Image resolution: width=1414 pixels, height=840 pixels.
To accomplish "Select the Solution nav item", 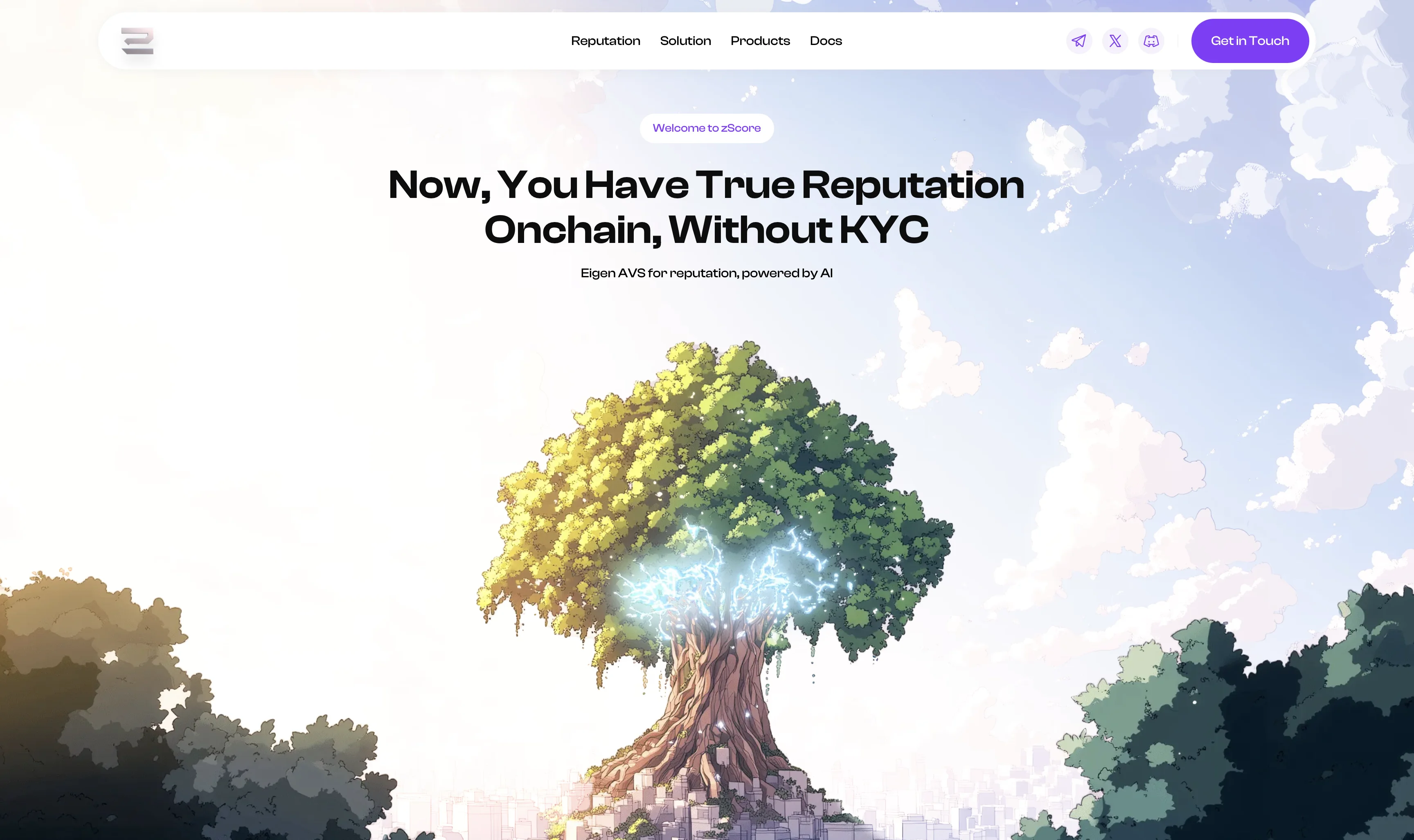I will 685,41.
